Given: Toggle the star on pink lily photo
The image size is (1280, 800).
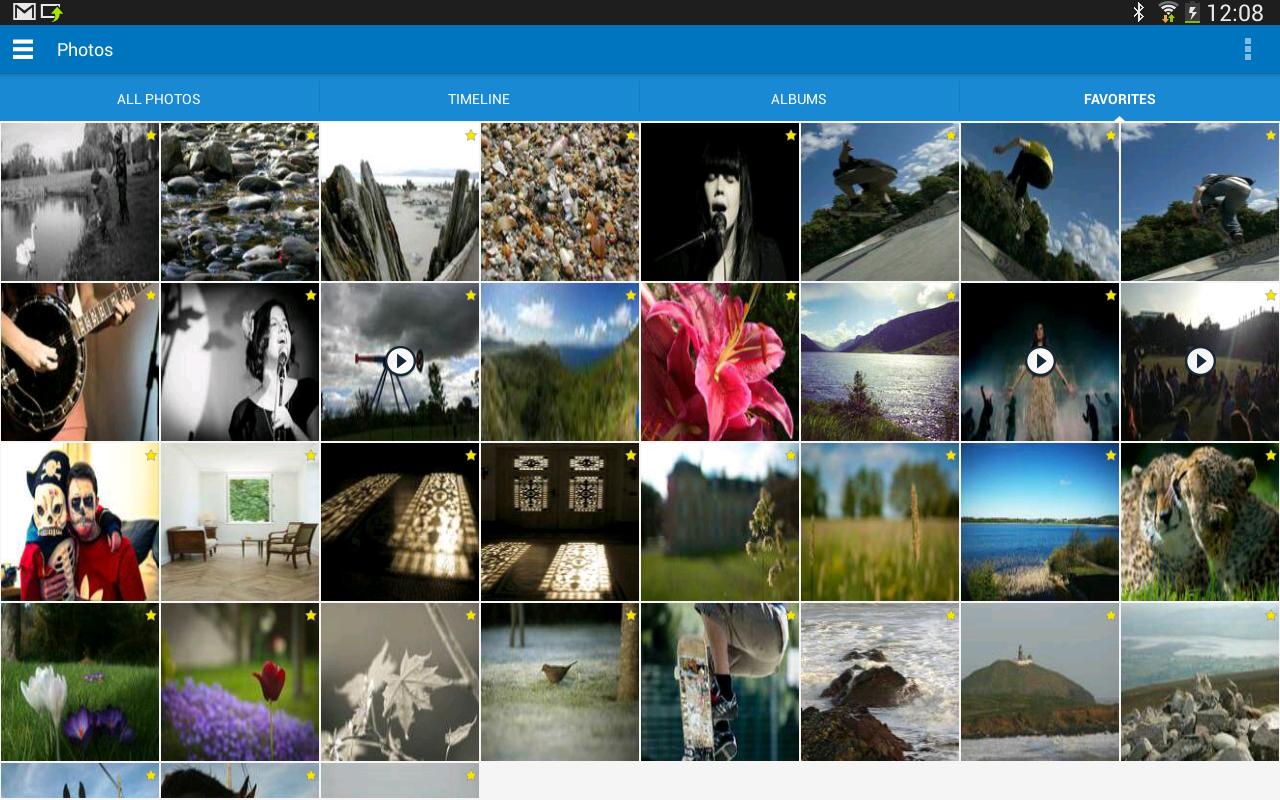Looking at the screenshot, I should click(790, 295).
